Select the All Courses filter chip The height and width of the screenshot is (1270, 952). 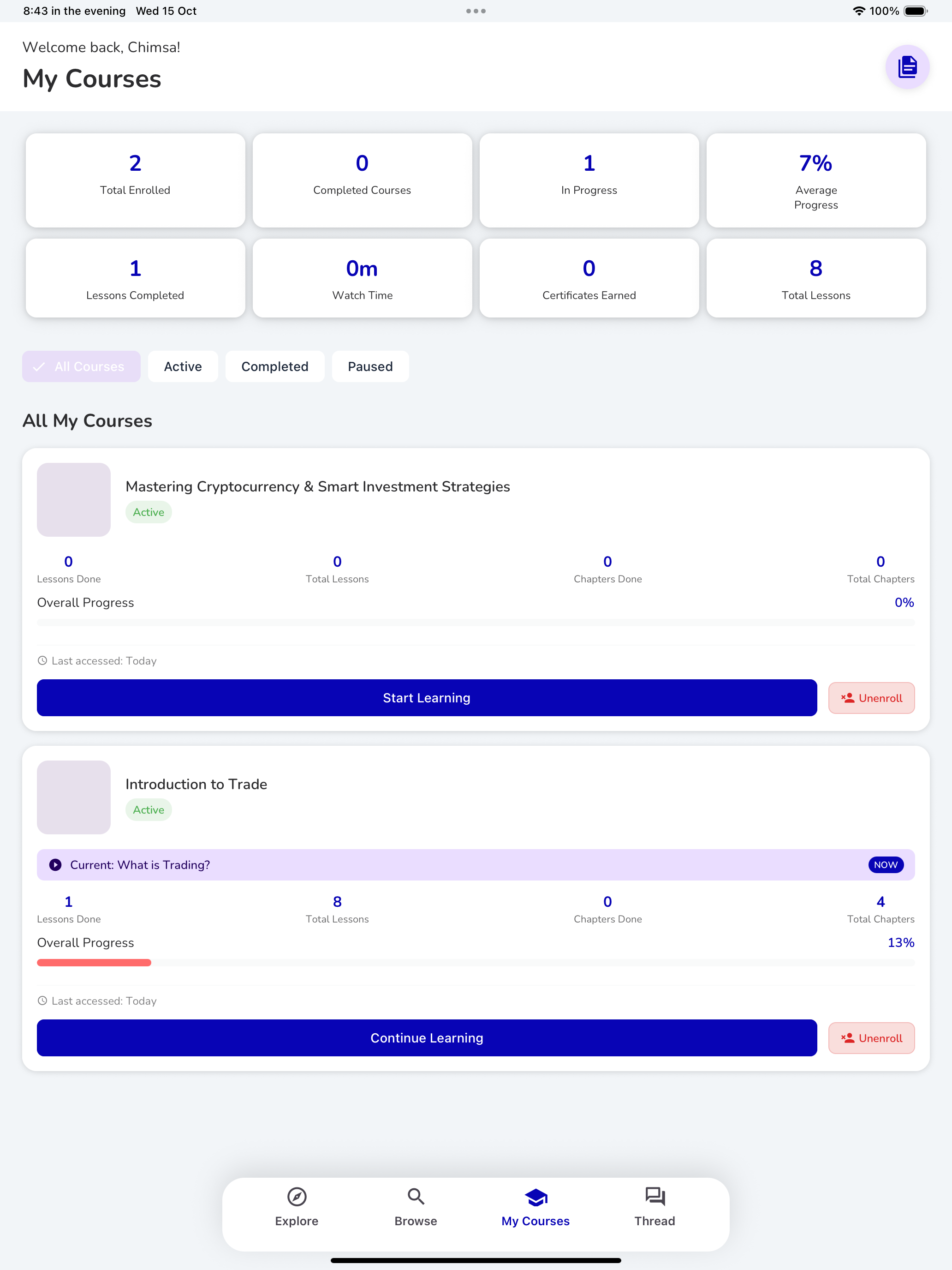82,366
